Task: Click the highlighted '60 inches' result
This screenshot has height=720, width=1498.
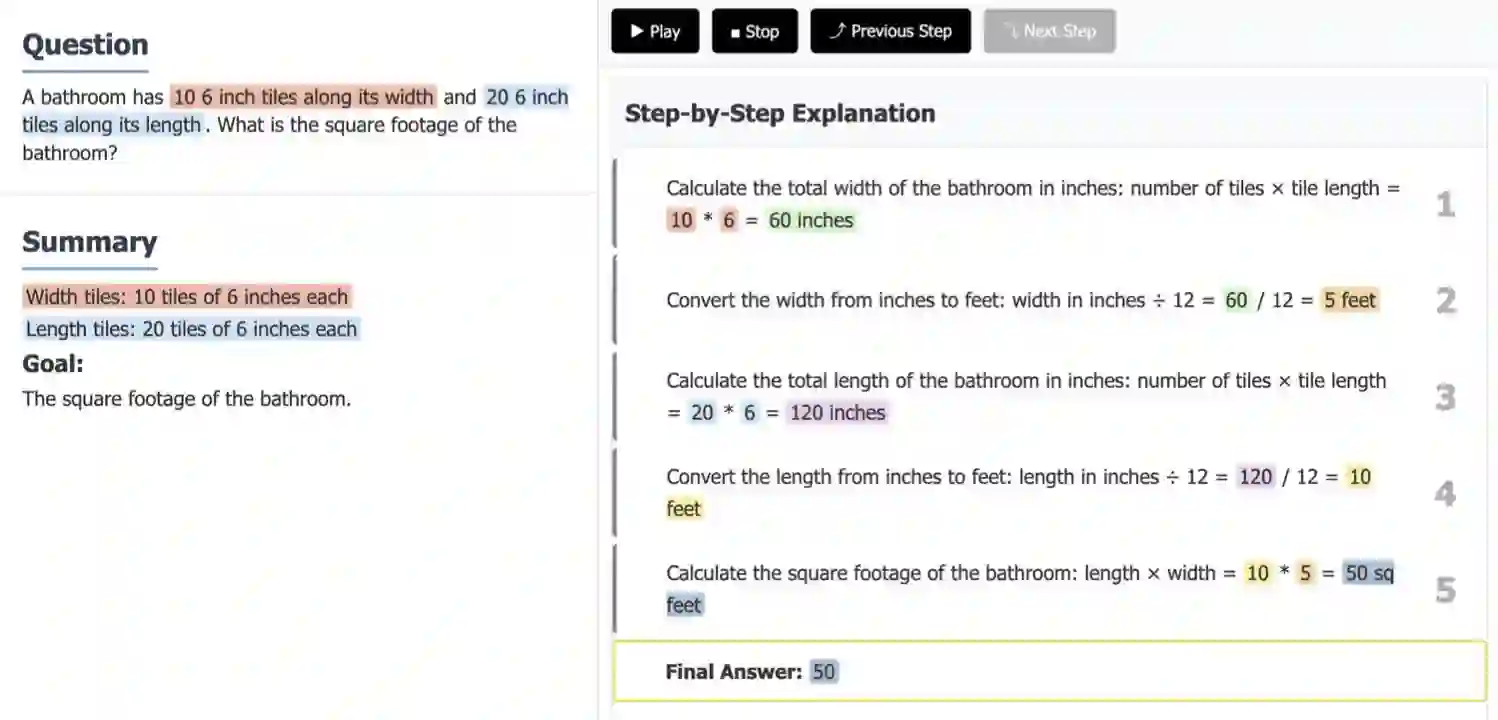Action: pos(811,220)
